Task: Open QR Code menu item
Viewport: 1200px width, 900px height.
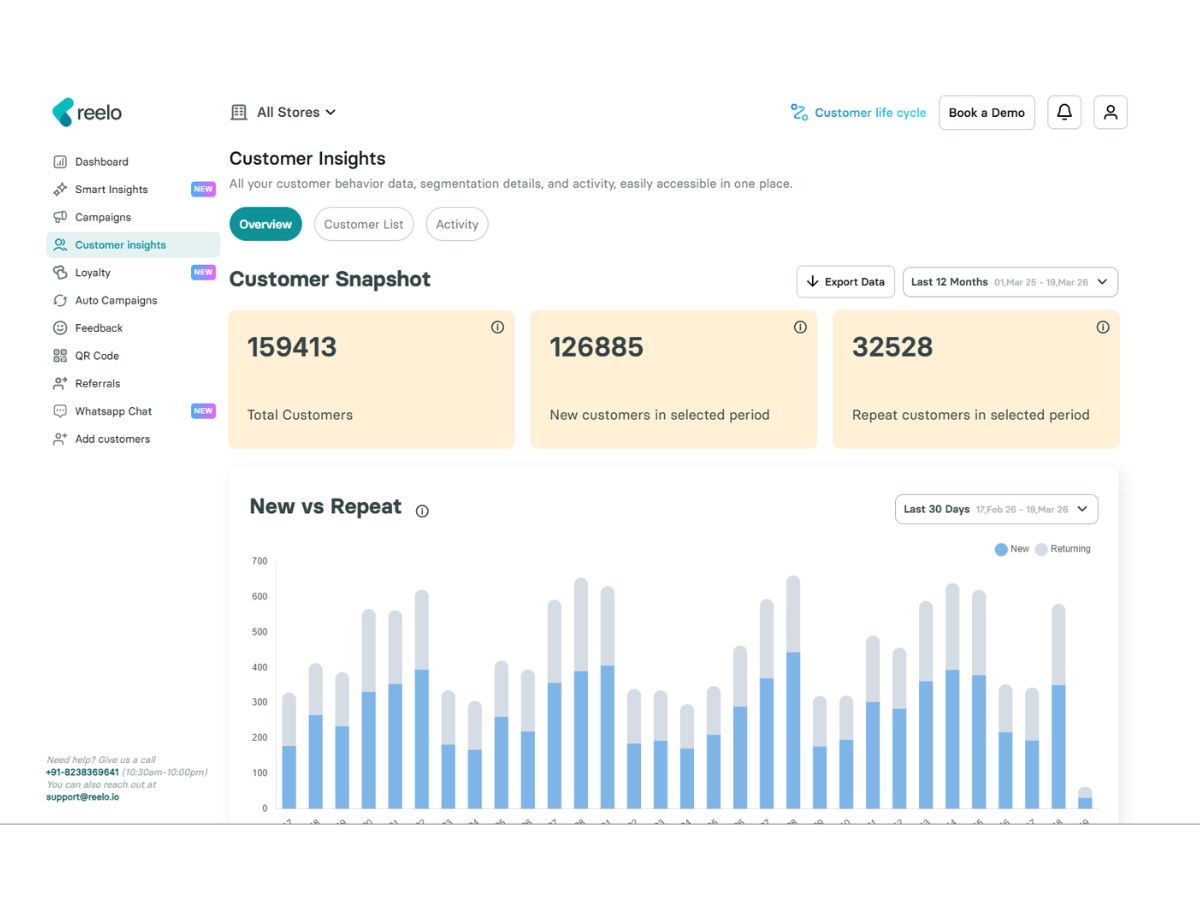Action: 133,356
